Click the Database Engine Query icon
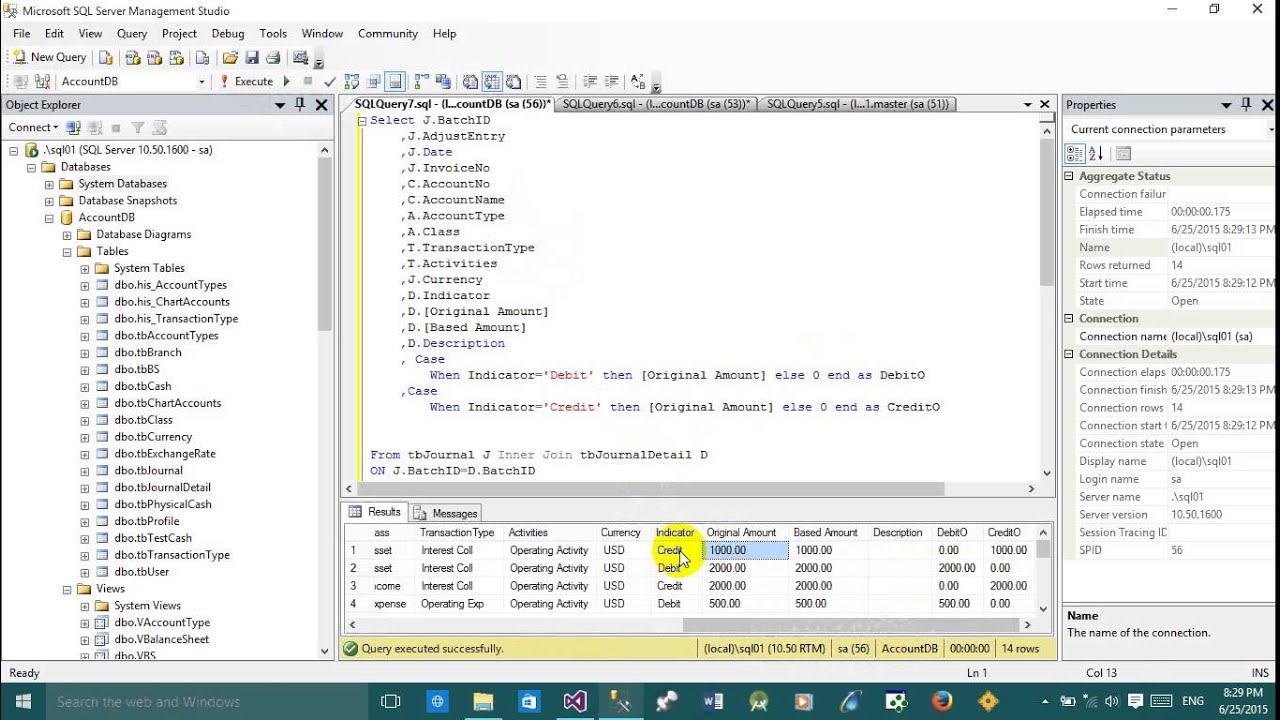The image size is (1280, 720). tap(106, 58)
